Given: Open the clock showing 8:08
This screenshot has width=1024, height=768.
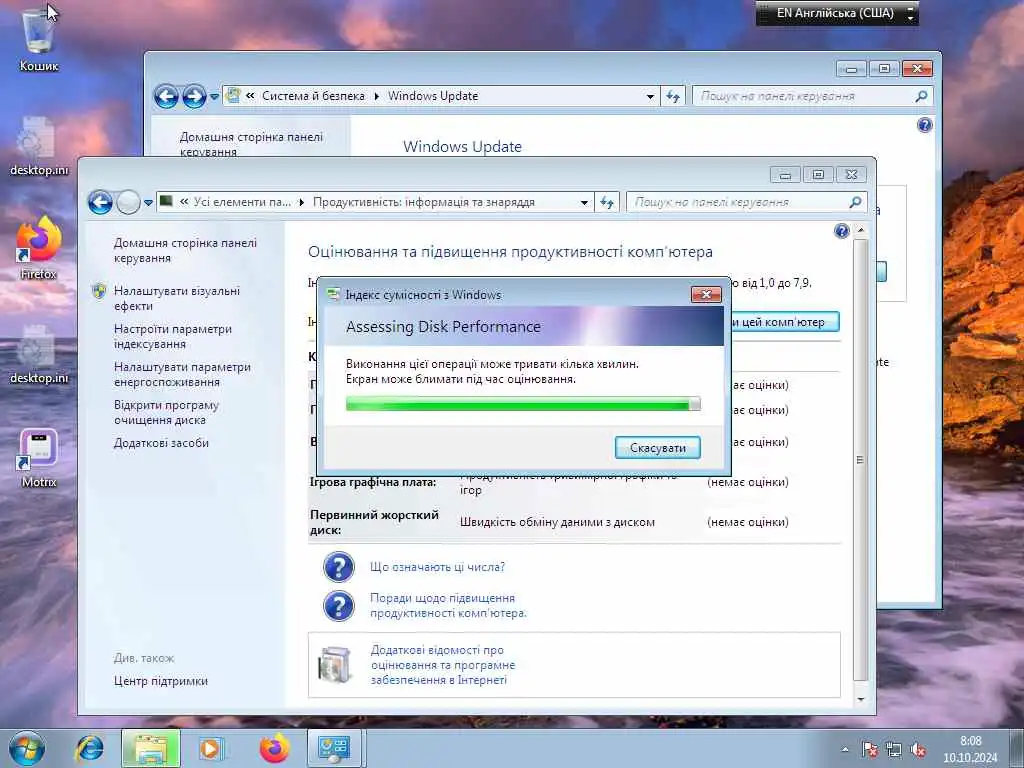Looking at the screenshot, I should click(970, 749).
